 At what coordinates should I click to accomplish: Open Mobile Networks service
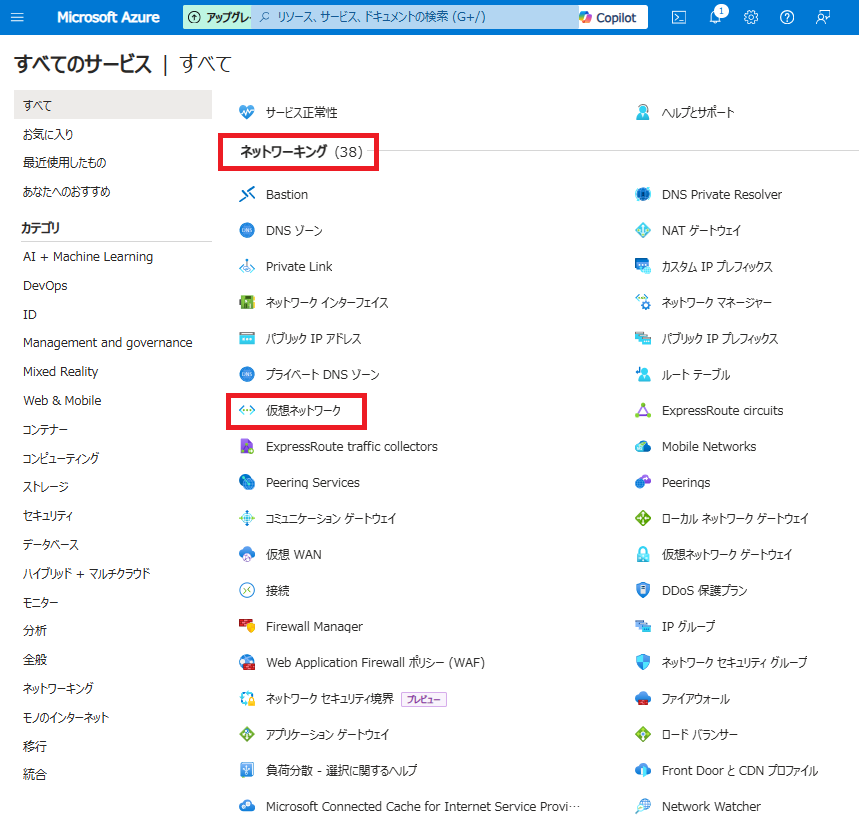coord(709,446)
